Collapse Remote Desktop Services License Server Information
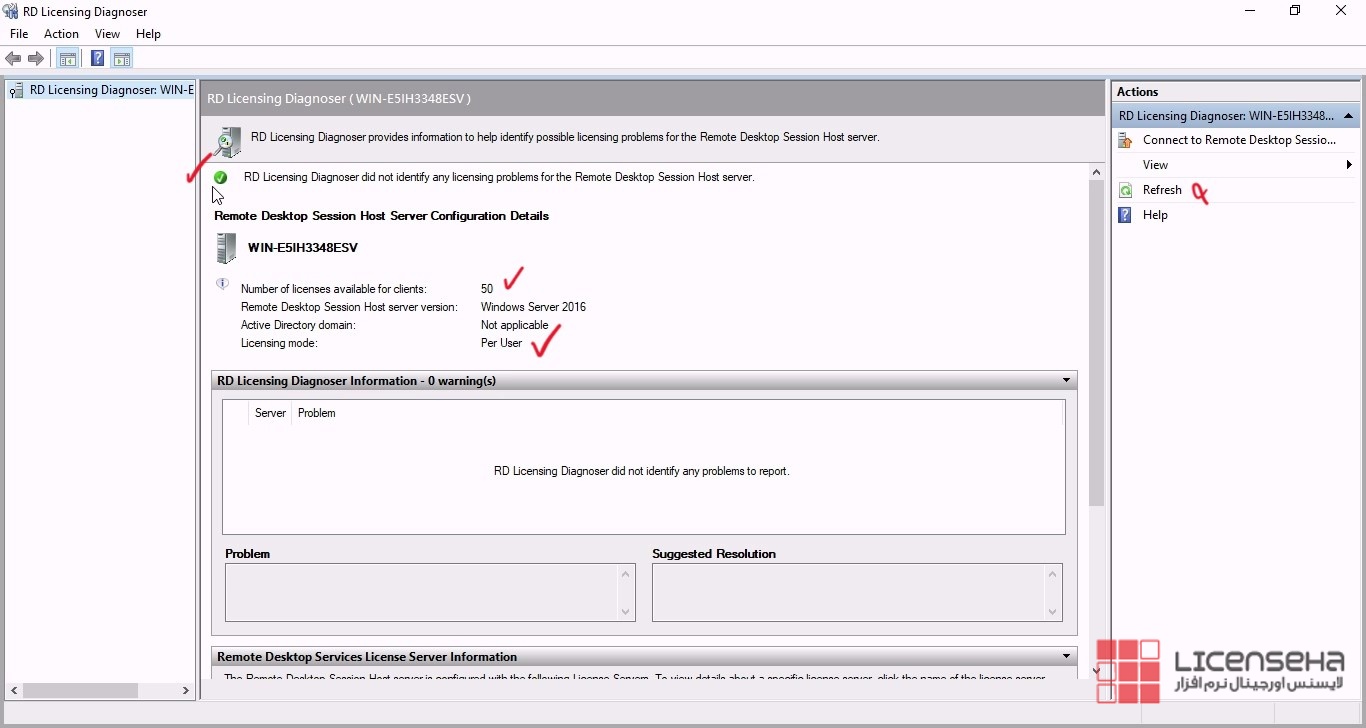The image size is (1366, 728). 1067,657
